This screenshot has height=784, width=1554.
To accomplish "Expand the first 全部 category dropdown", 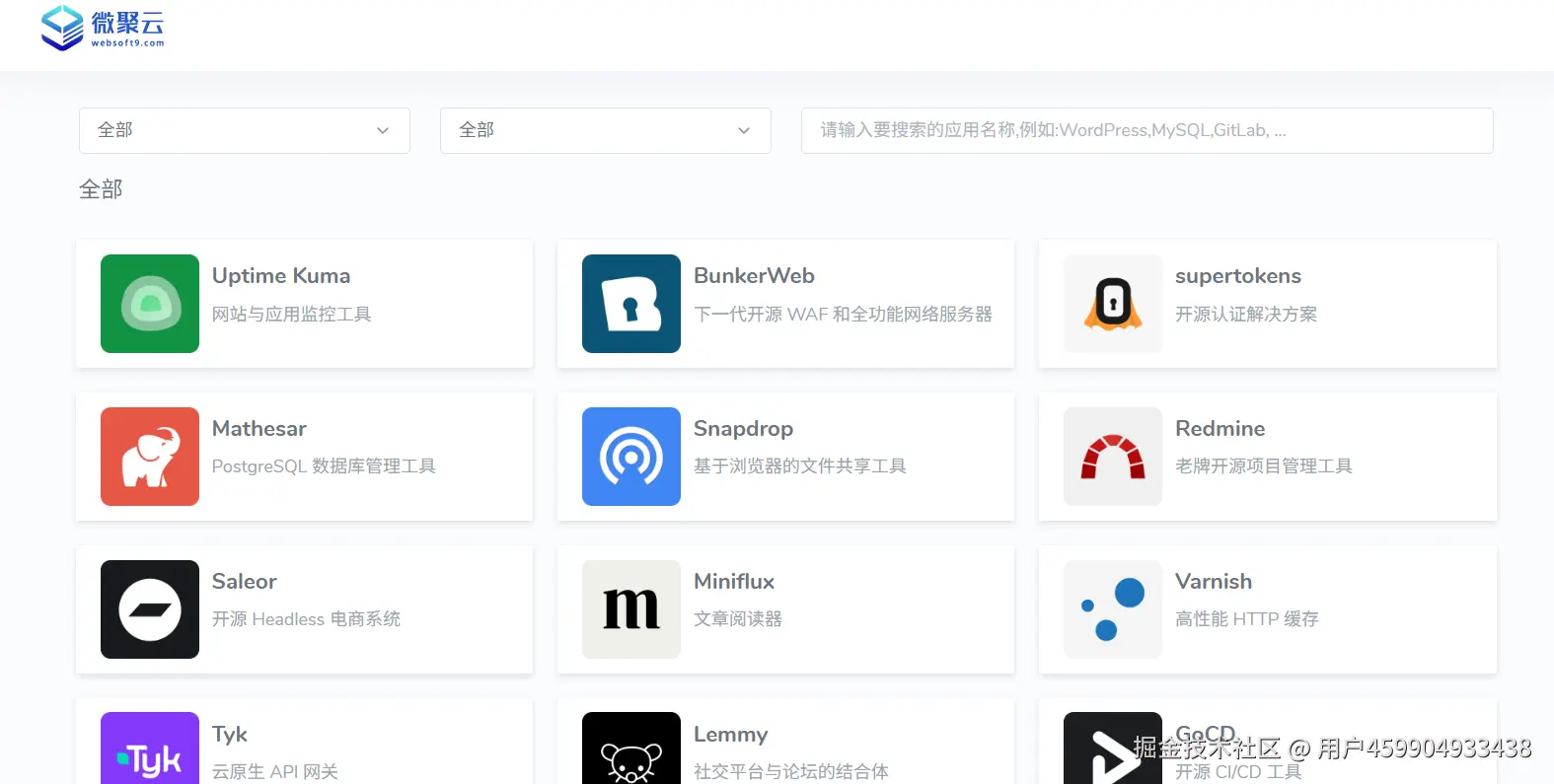I will (x=245, y=130).
